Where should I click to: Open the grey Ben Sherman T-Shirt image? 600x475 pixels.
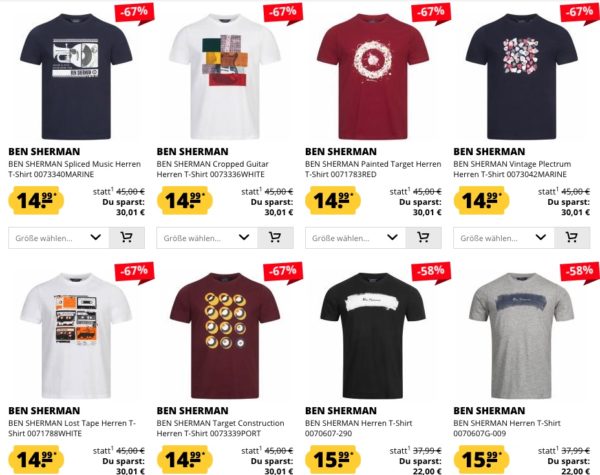click(x=521, y=335)
